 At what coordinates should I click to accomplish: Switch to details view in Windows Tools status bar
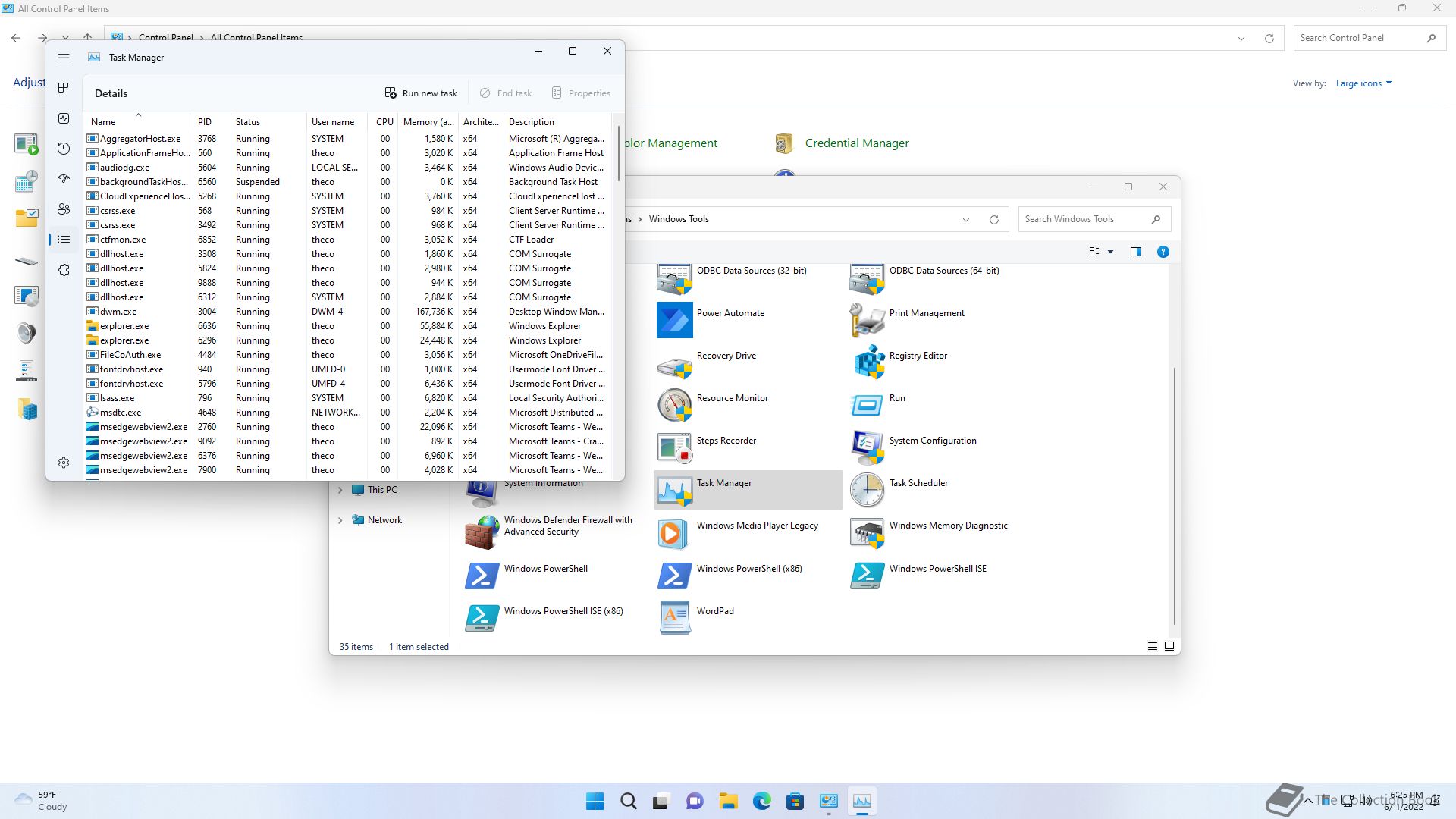1153,646
